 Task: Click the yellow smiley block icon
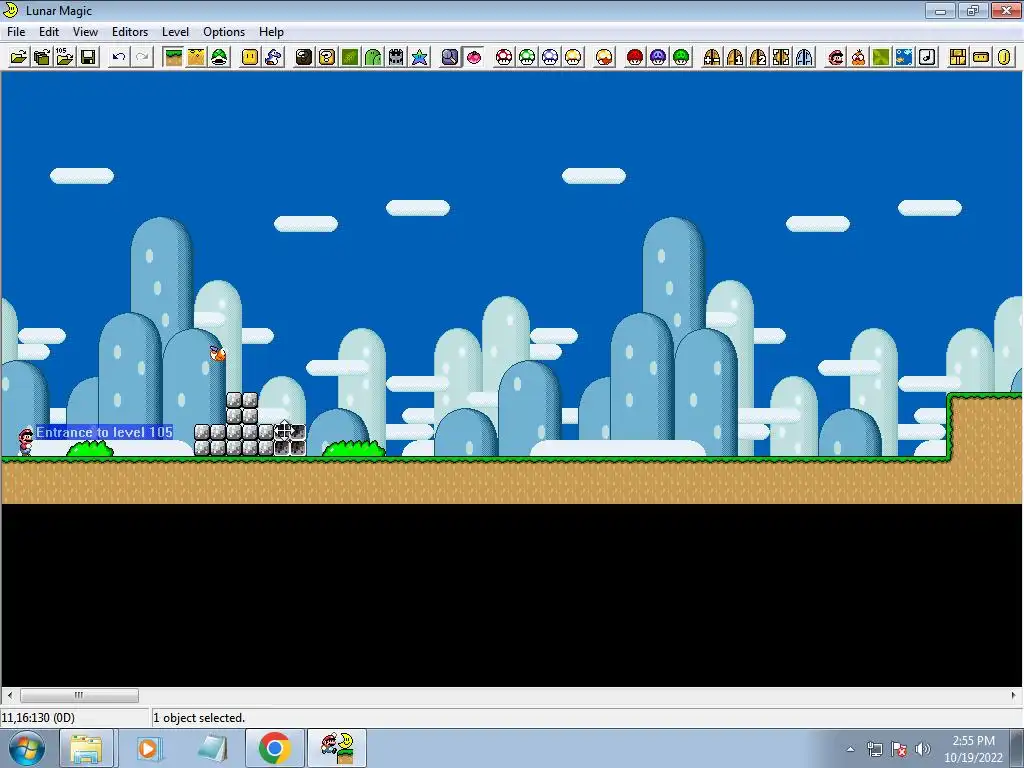[x=250, y=57]
